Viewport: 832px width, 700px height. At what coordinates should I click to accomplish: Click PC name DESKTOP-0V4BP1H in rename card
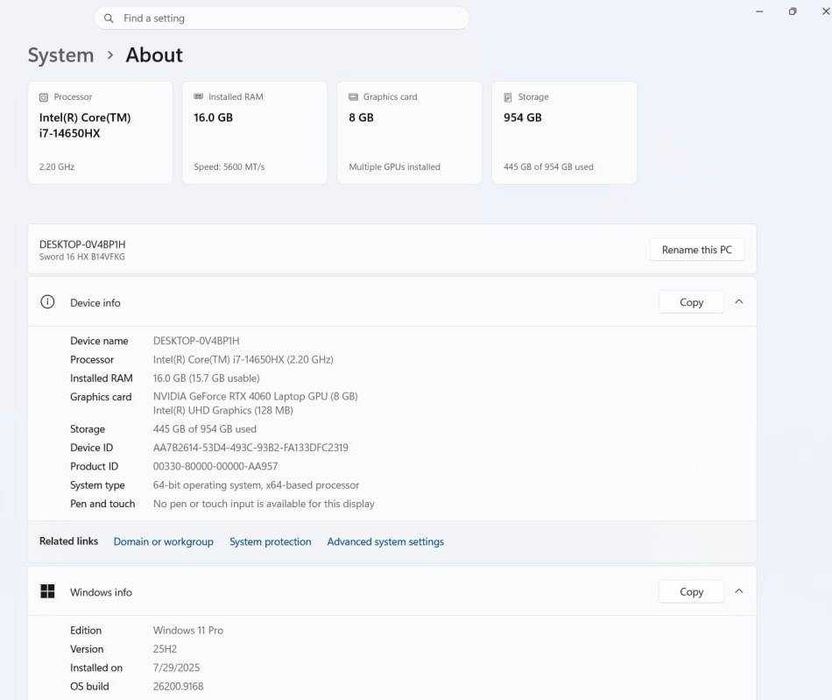pyautogui.click(x=82, y=244)
